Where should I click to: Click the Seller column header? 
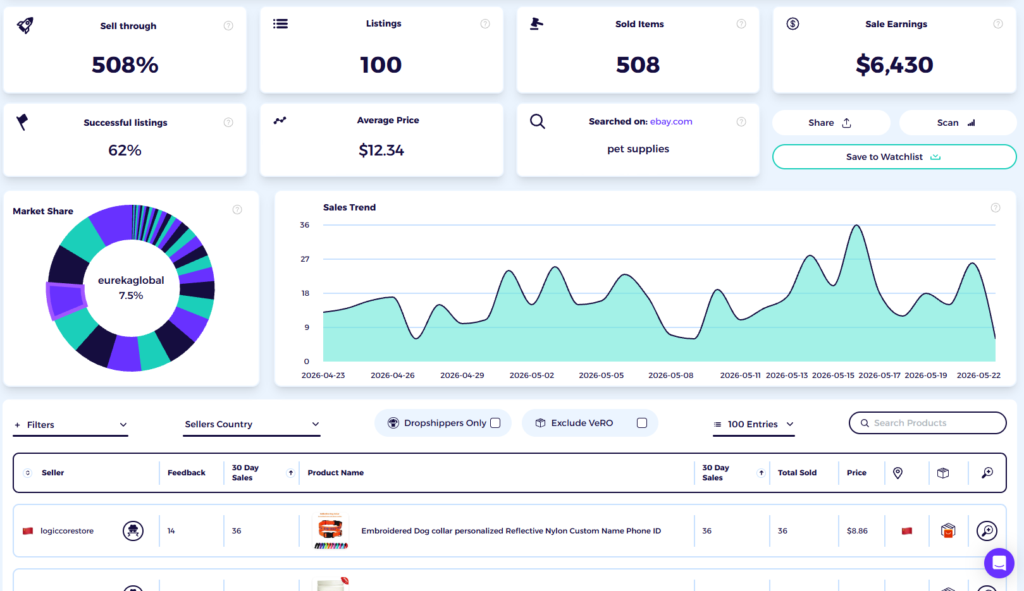point(53,473)
